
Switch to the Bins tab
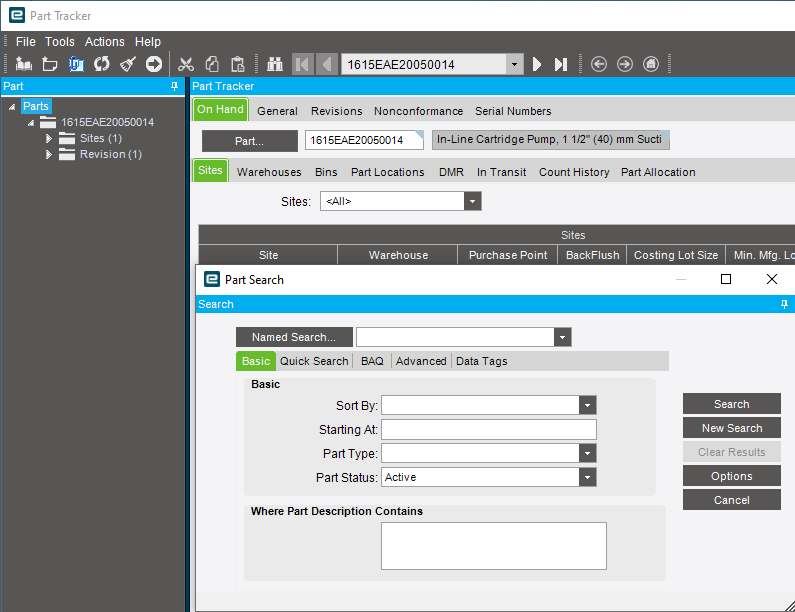click(x=326, y=172)
